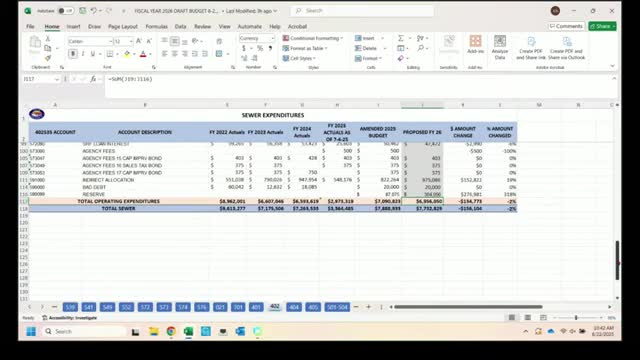Apply percent style

[x=260, y=48]
